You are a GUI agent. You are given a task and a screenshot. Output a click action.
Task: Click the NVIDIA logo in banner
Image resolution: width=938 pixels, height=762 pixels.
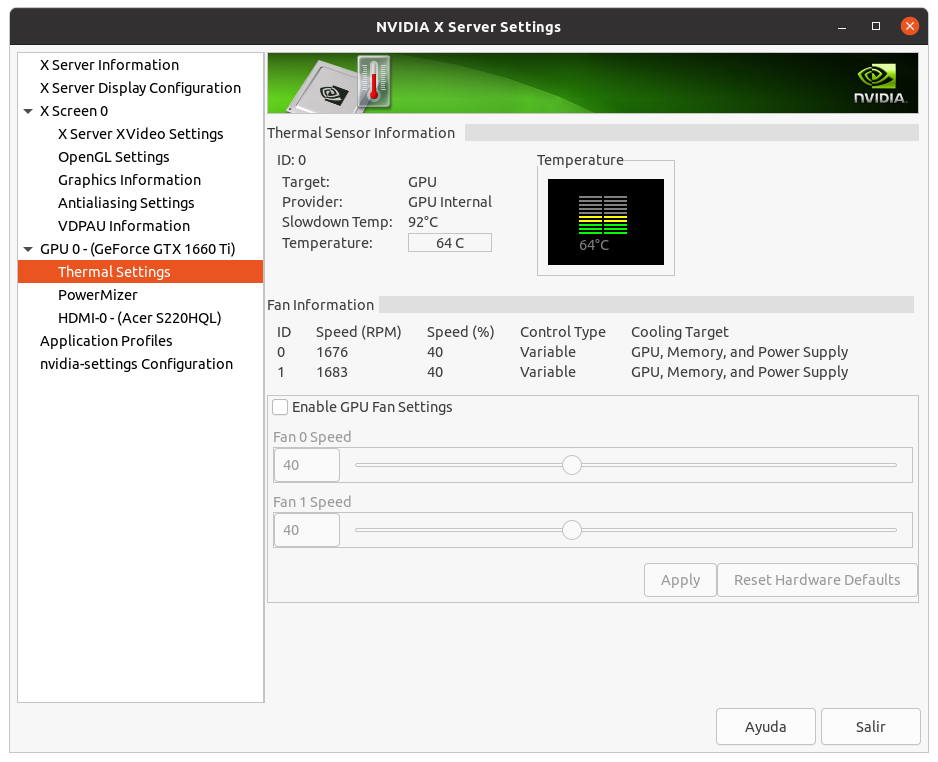879,84
